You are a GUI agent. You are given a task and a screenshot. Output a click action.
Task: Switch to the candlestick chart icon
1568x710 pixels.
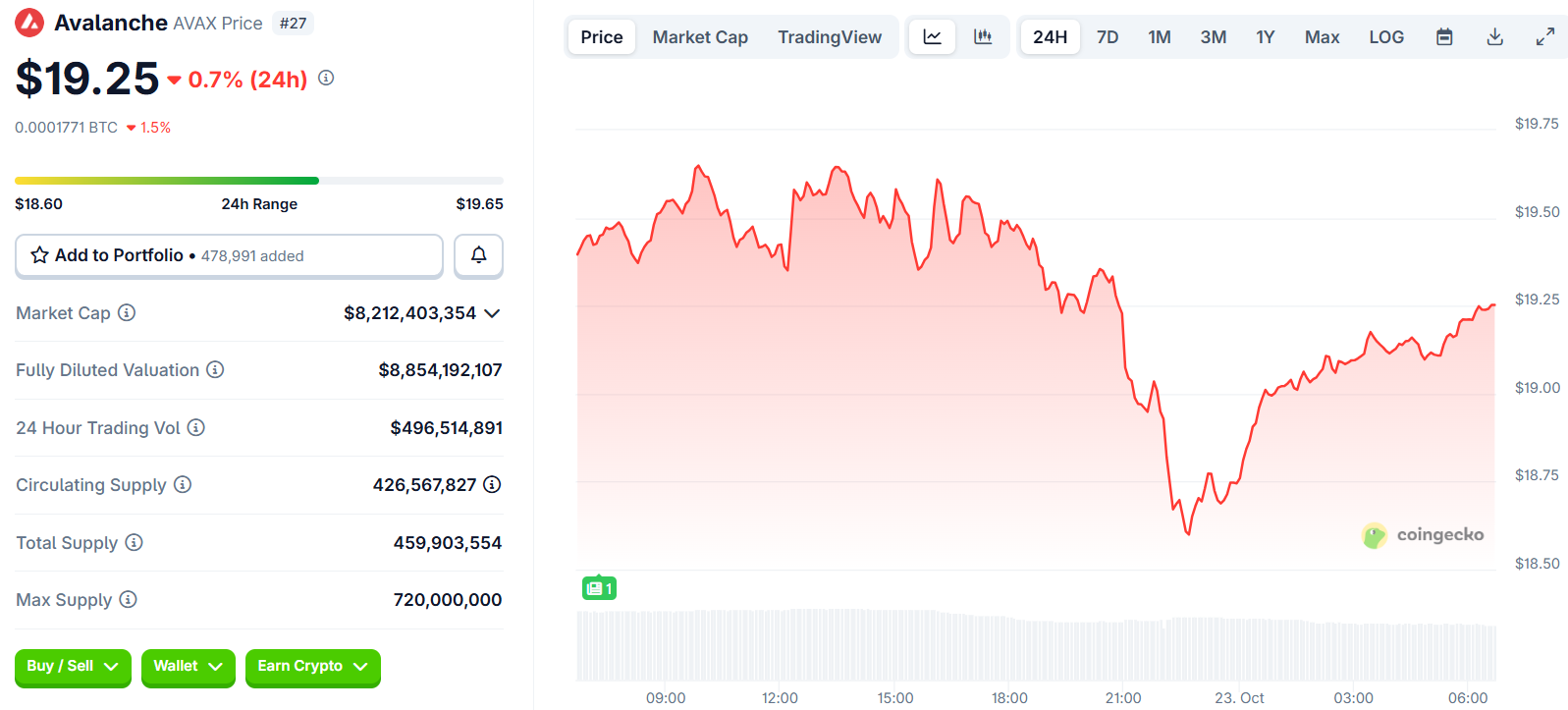pyautogui.click(x=983, y=37)
